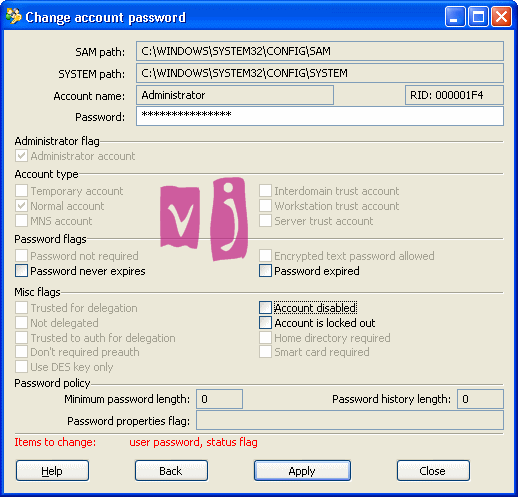Click the Smart card required checkbox
This screenshot has width=518, height=497.
point(265,352)
